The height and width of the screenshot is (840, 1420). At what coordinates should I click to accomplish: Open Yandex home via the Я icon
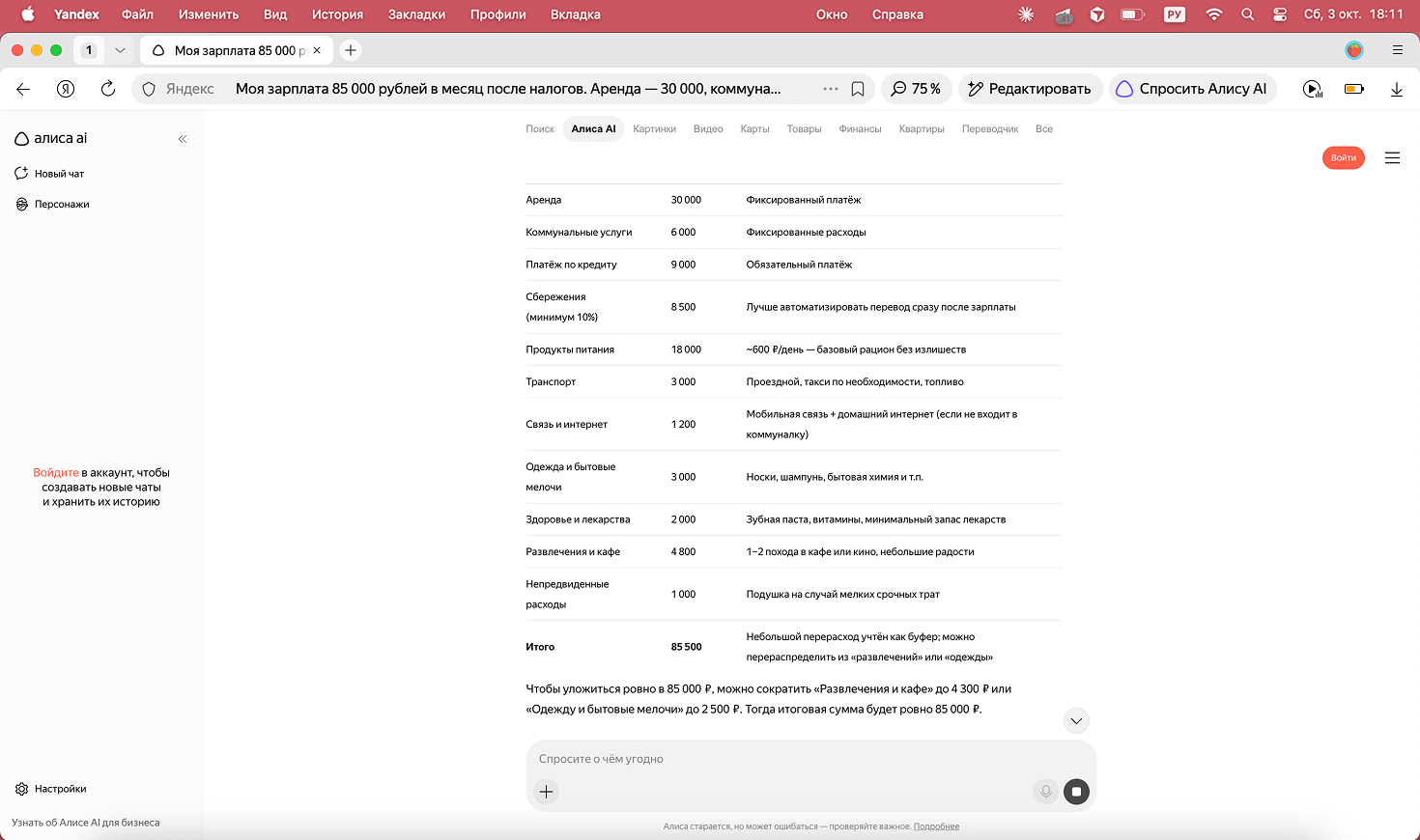click(x=66, y=89)
